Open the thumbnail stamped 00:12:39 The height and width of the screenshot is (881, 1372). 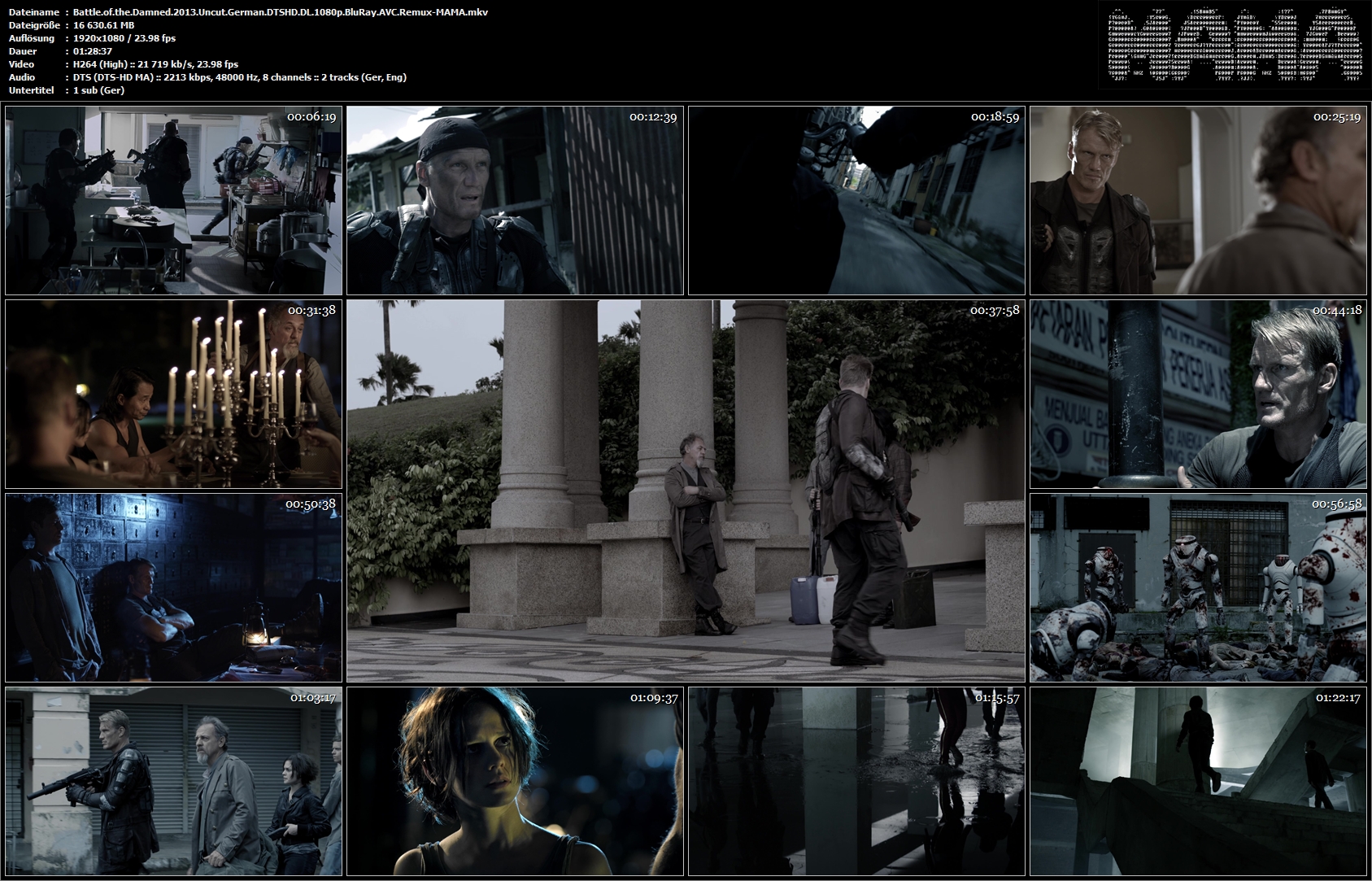[x=516, y=200]
